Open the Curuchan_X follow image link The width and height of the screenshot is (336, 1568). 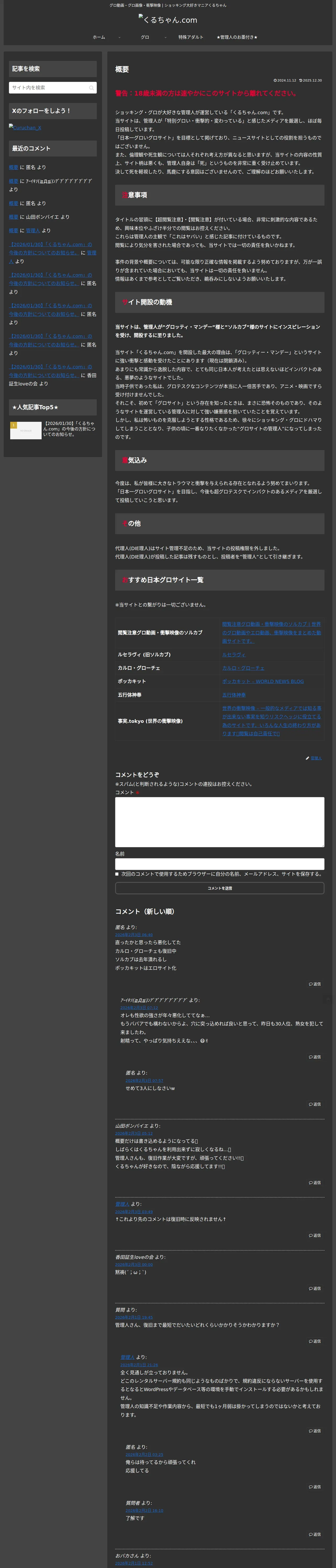tap(25, 127)
